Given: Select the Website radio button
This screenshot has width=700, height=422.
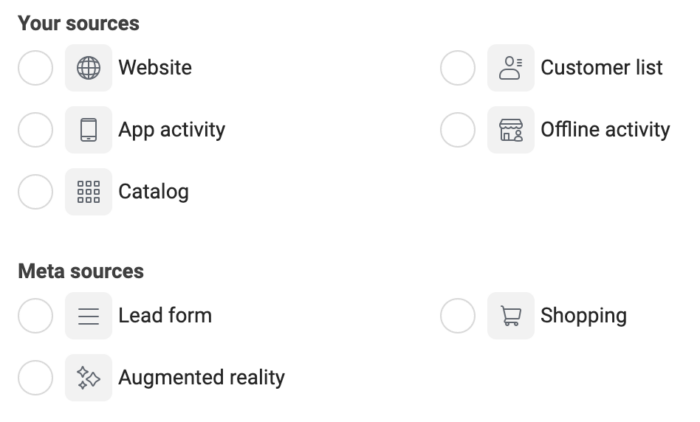Looking at the screenshot, I should click(35, 68).
